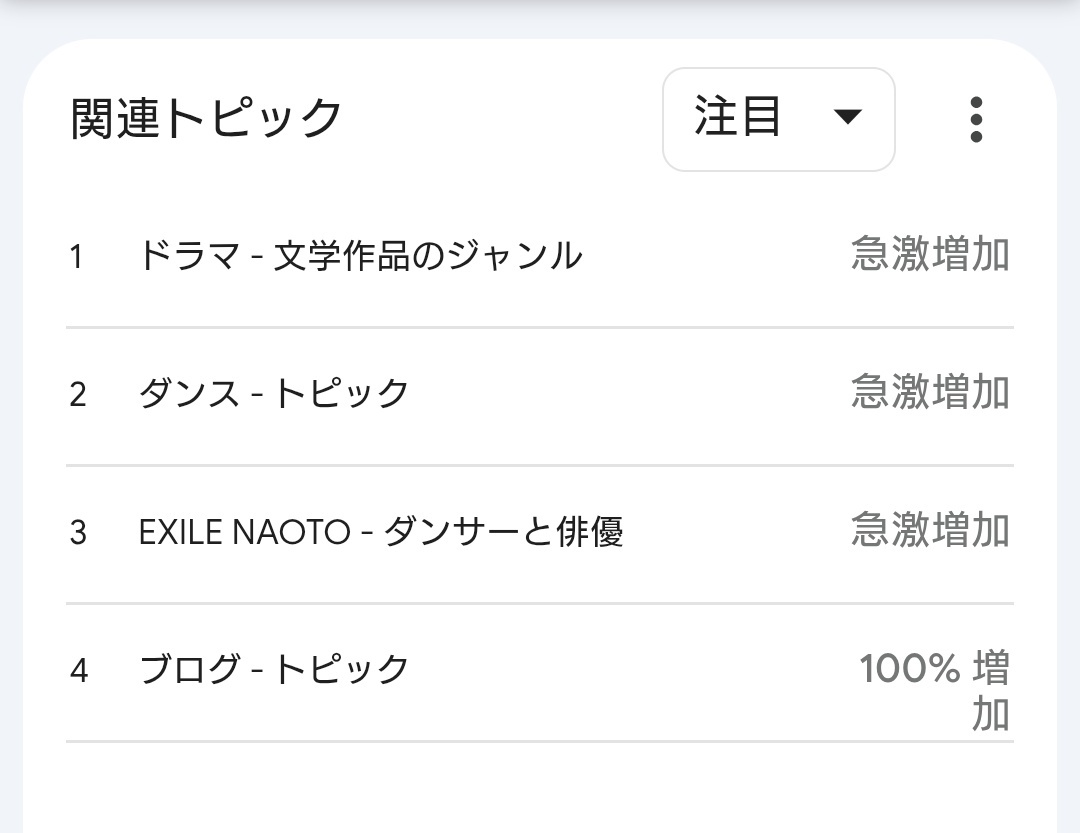
Task: Click the dropdown arrow next to 注目
Action: (x=847, y=116)
